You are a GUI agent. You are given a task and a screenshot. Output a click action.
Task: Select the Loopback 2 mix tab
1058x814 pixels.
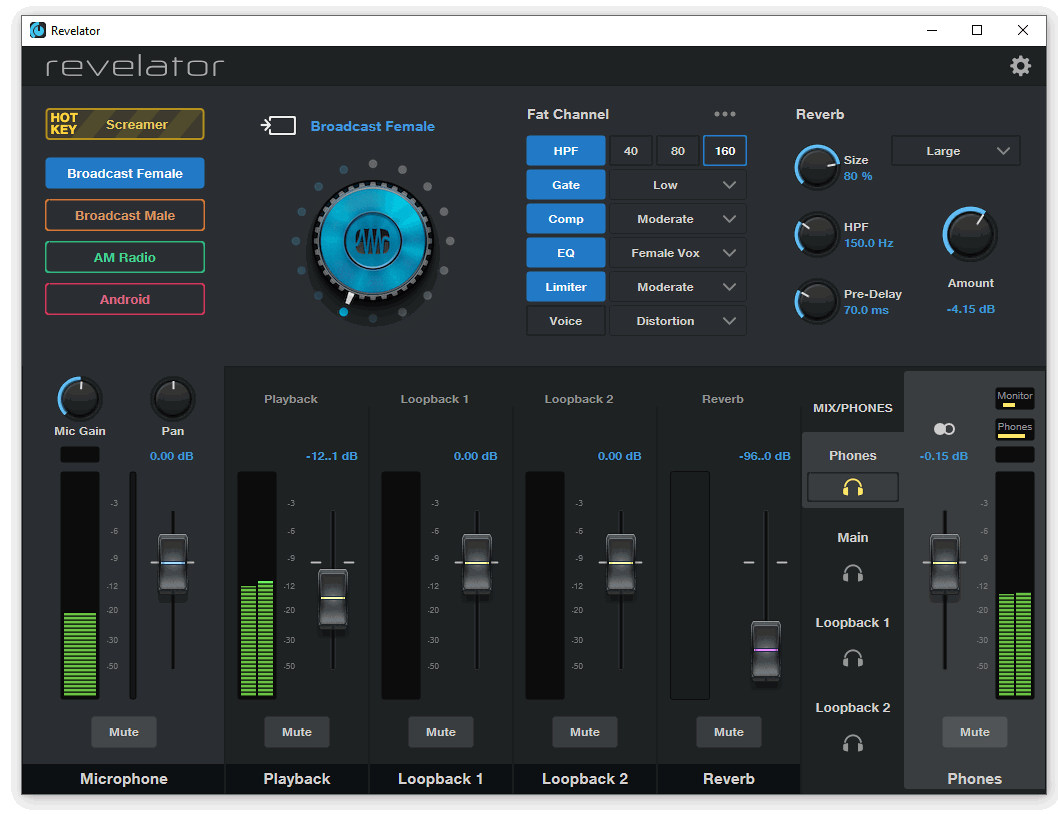[x=852, y=707]
